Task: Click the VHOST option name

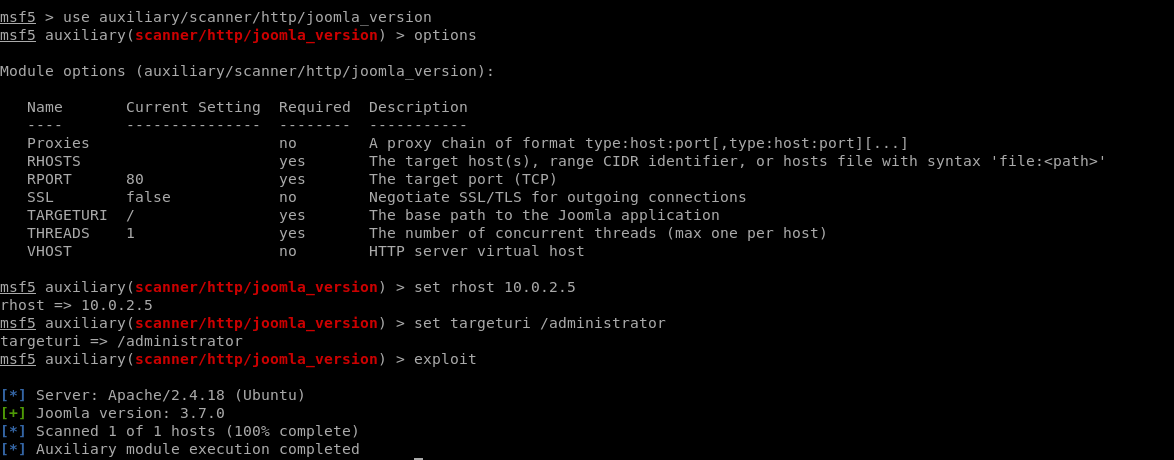Action: [49, 251]
